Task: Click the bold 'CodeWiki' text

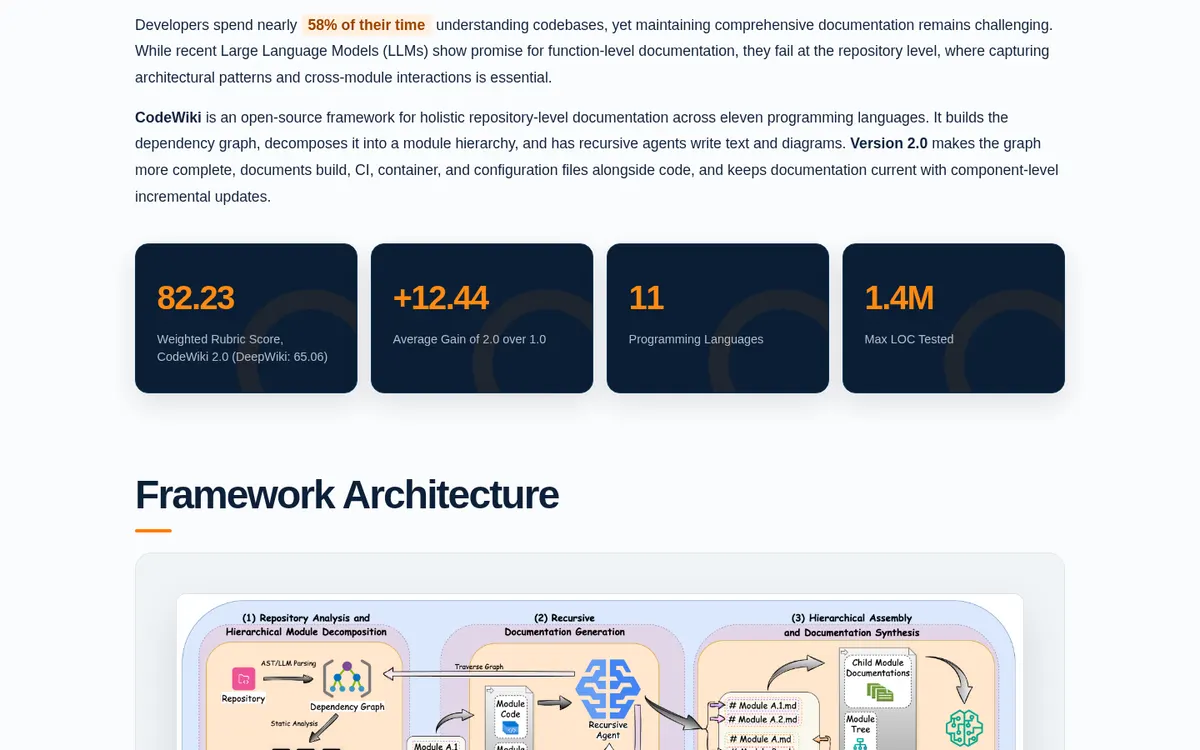Action: point(168,118)
